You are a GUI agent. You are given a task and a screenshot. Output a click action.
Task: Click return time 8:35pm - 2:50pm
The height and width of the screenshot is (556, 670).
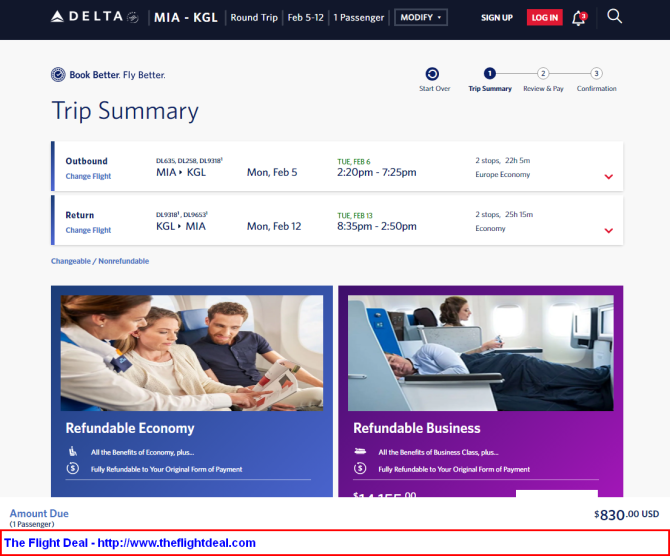coord(376,226)
